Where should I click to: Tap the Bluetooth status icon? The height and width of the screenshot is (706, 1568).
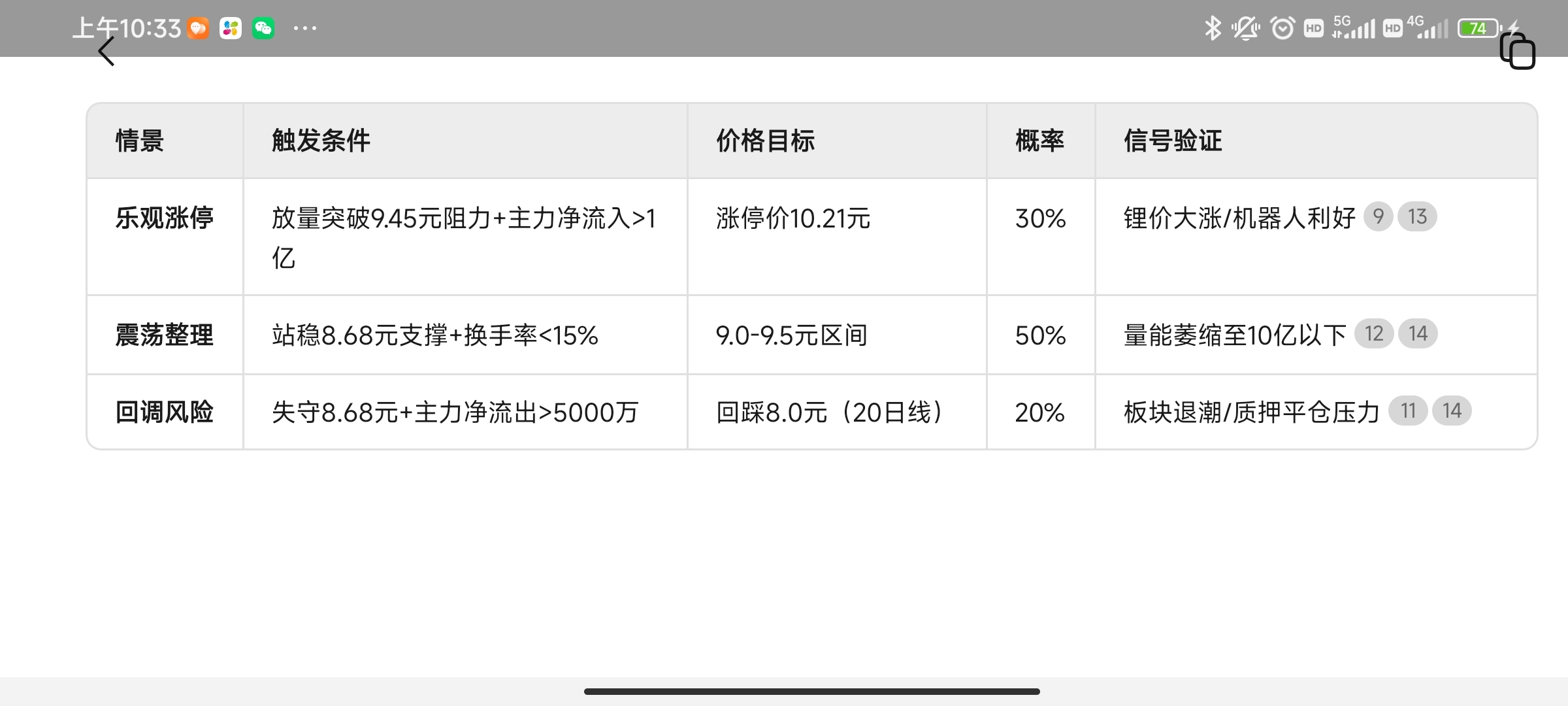click(x=1213, y=28)
